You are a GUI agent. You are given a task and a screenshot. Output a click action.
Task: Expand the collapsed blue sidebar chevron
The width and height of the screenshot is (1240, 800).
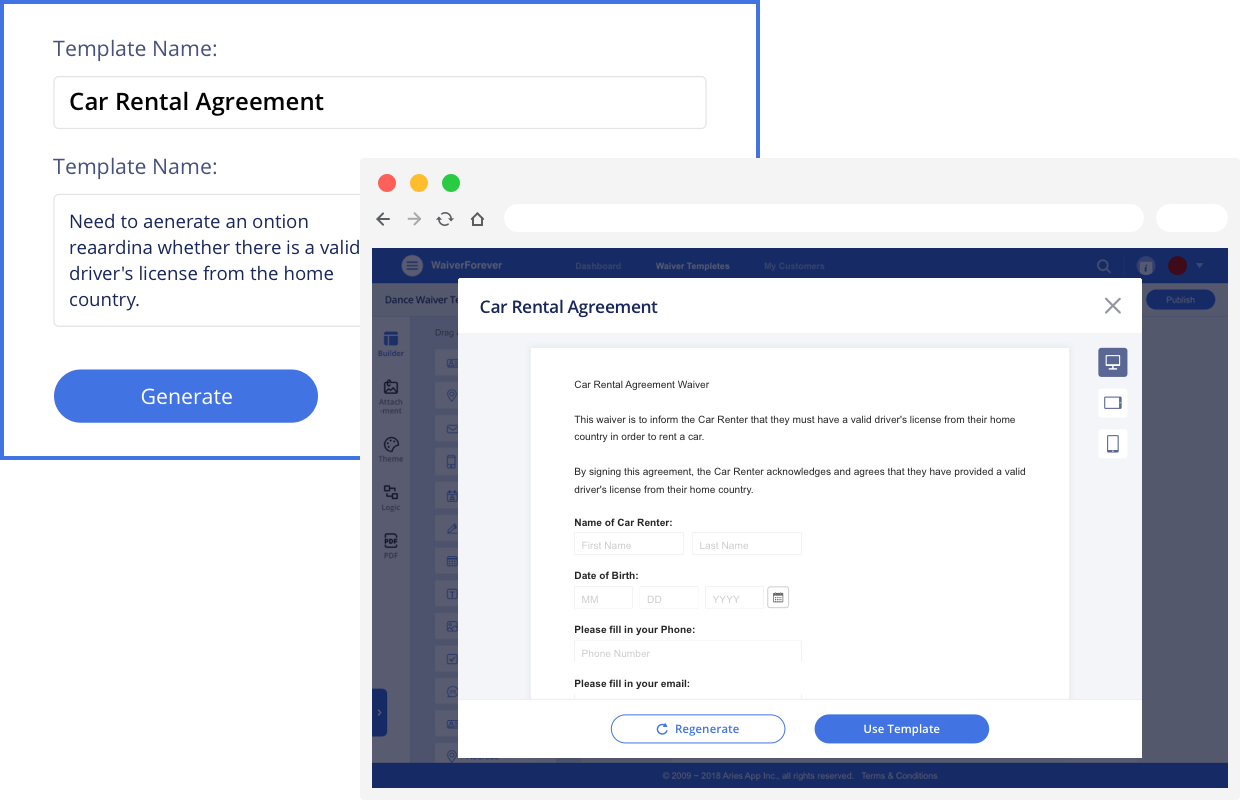coord(379,712)
